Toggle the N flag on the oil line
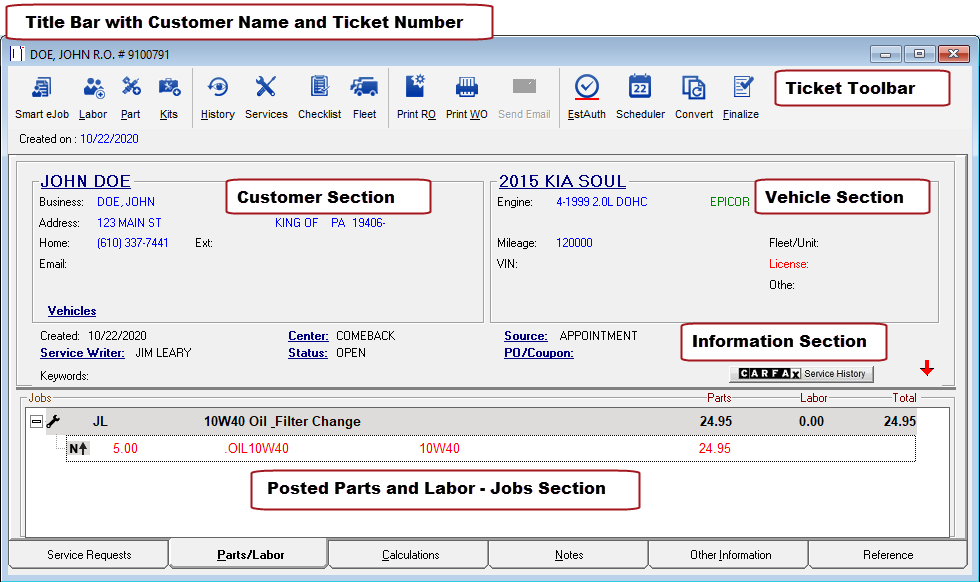Viewport: 980px width, 582px height. [78, 448]
